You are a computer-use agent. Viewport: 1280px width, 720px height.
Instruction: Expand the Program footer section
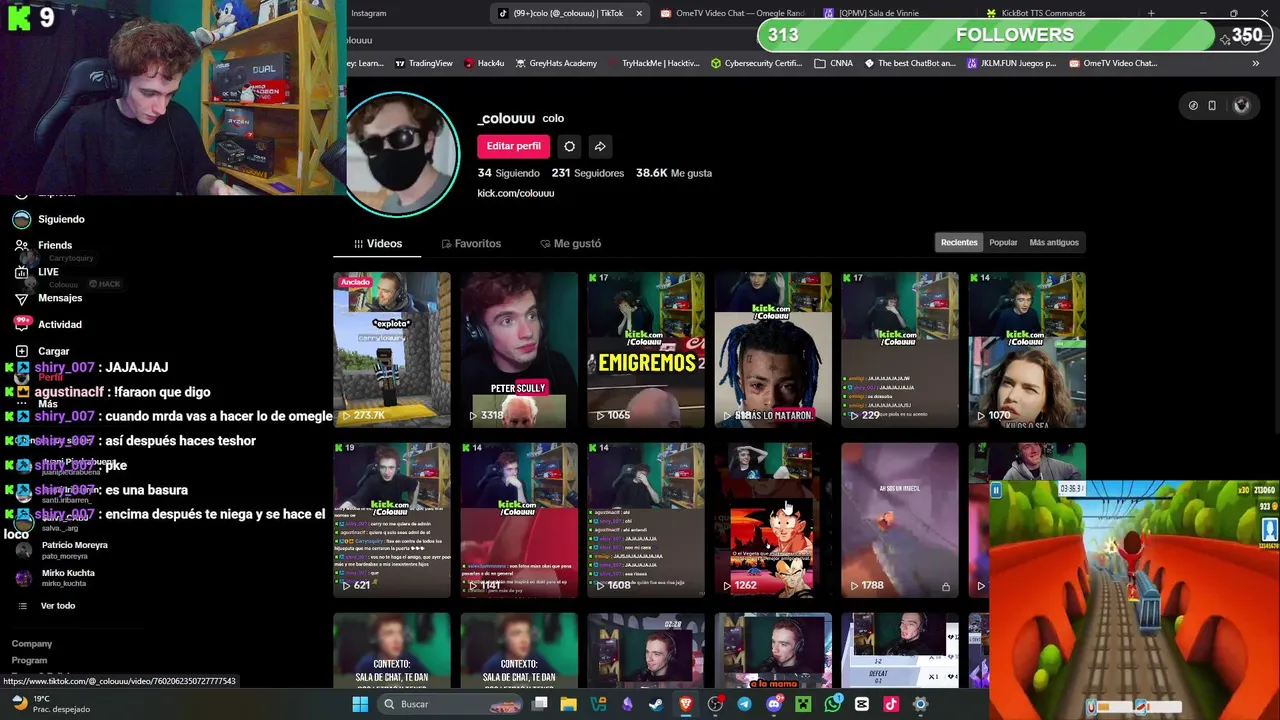click(29, 660)
